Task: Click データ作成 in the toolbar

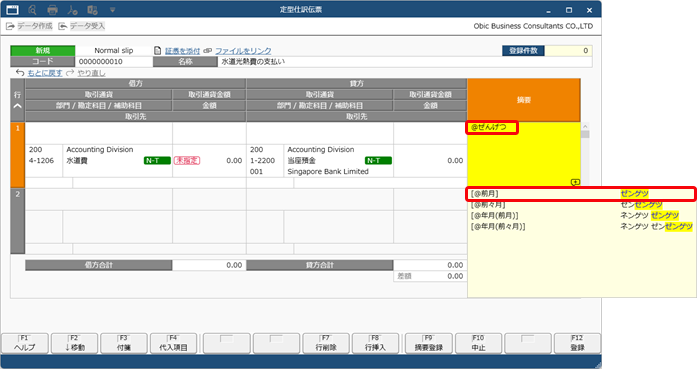Action: tap(29, 26)
